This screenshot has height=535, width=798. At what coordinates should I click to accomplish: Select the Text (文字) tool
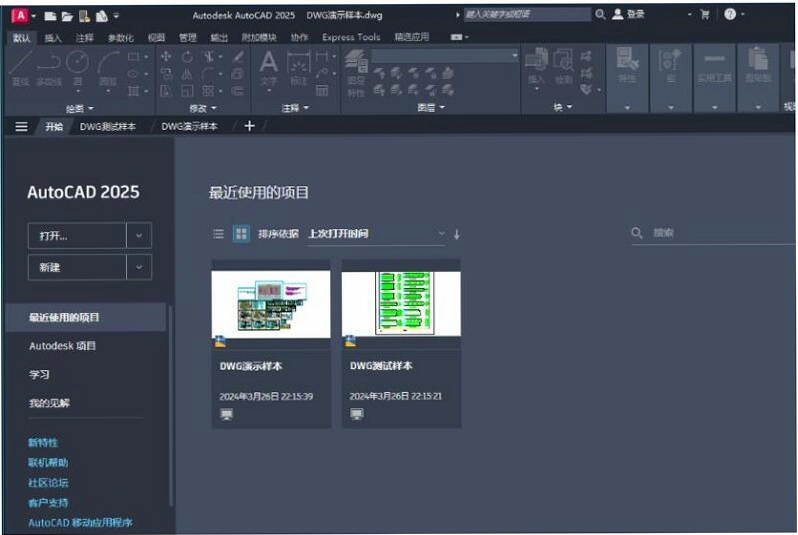coord(269,68)
